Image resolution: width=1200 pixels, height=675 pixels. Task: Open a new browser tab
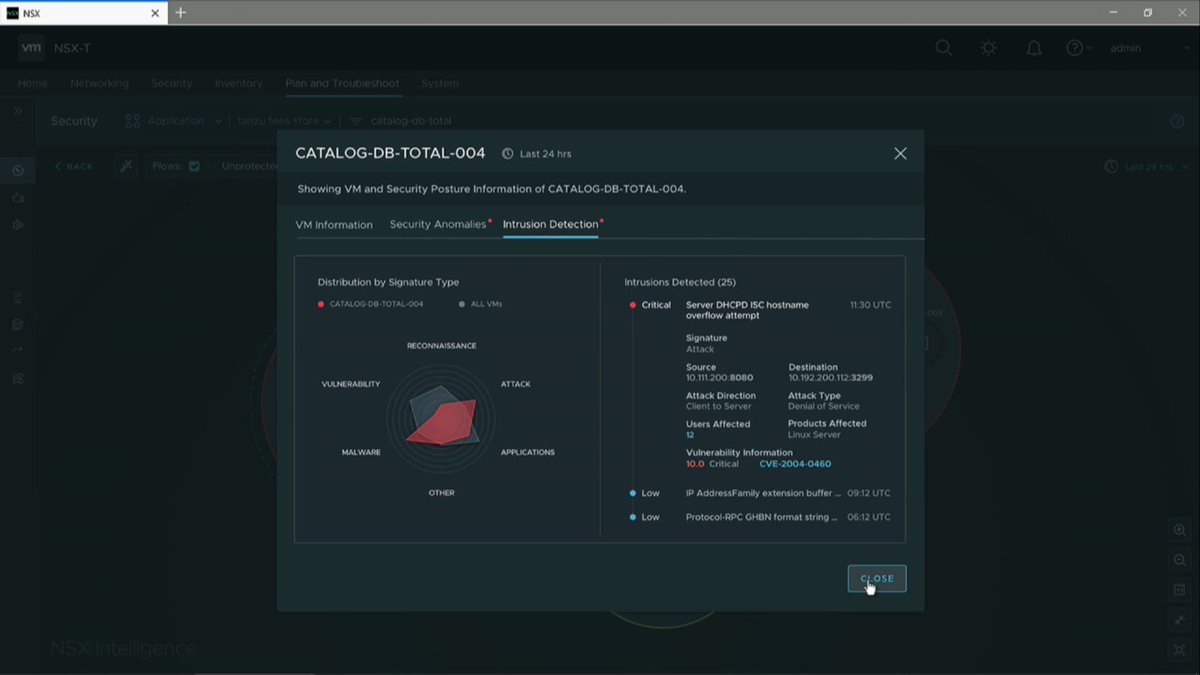180,12
